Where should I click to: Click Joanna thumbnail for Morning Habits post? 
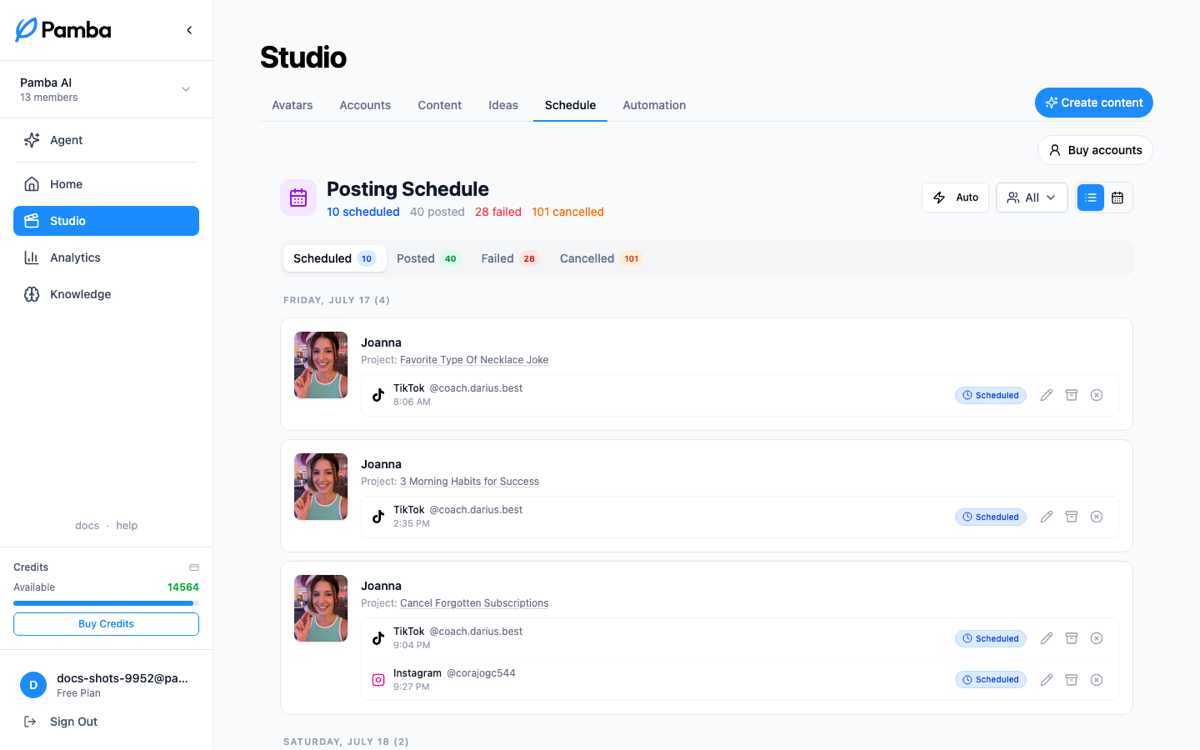321,487
